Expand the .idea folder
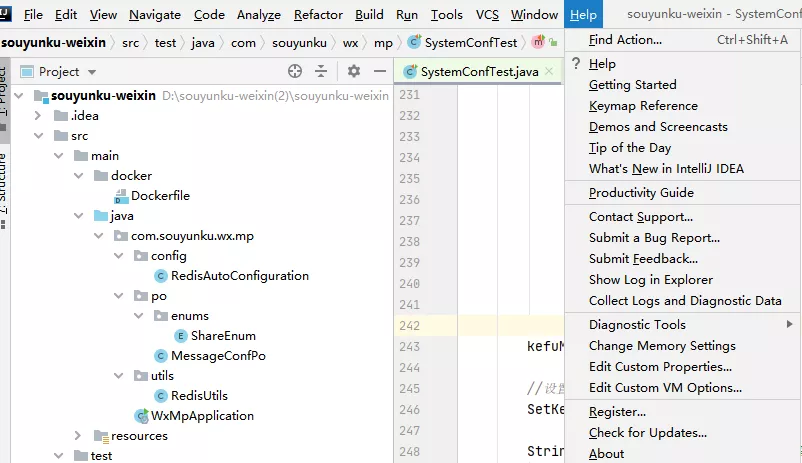The width and height of the screenshot is (802, 463). [37, 116]
